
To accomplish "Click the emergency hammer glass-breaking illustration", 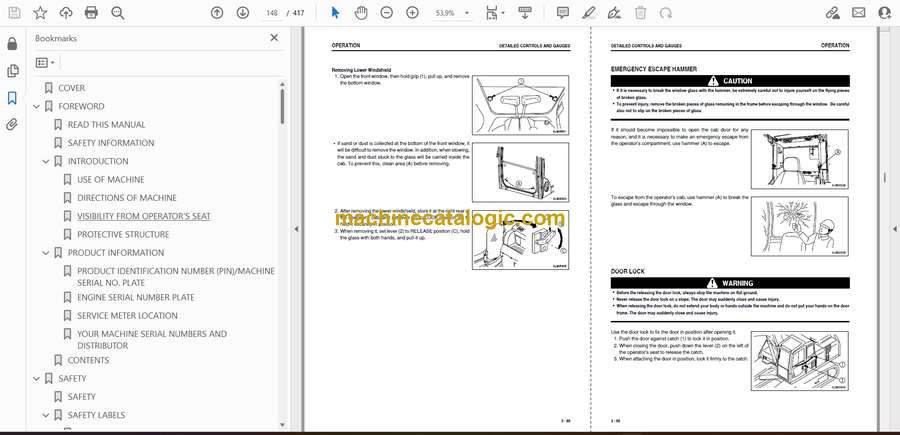I will (x=799, y=226).
